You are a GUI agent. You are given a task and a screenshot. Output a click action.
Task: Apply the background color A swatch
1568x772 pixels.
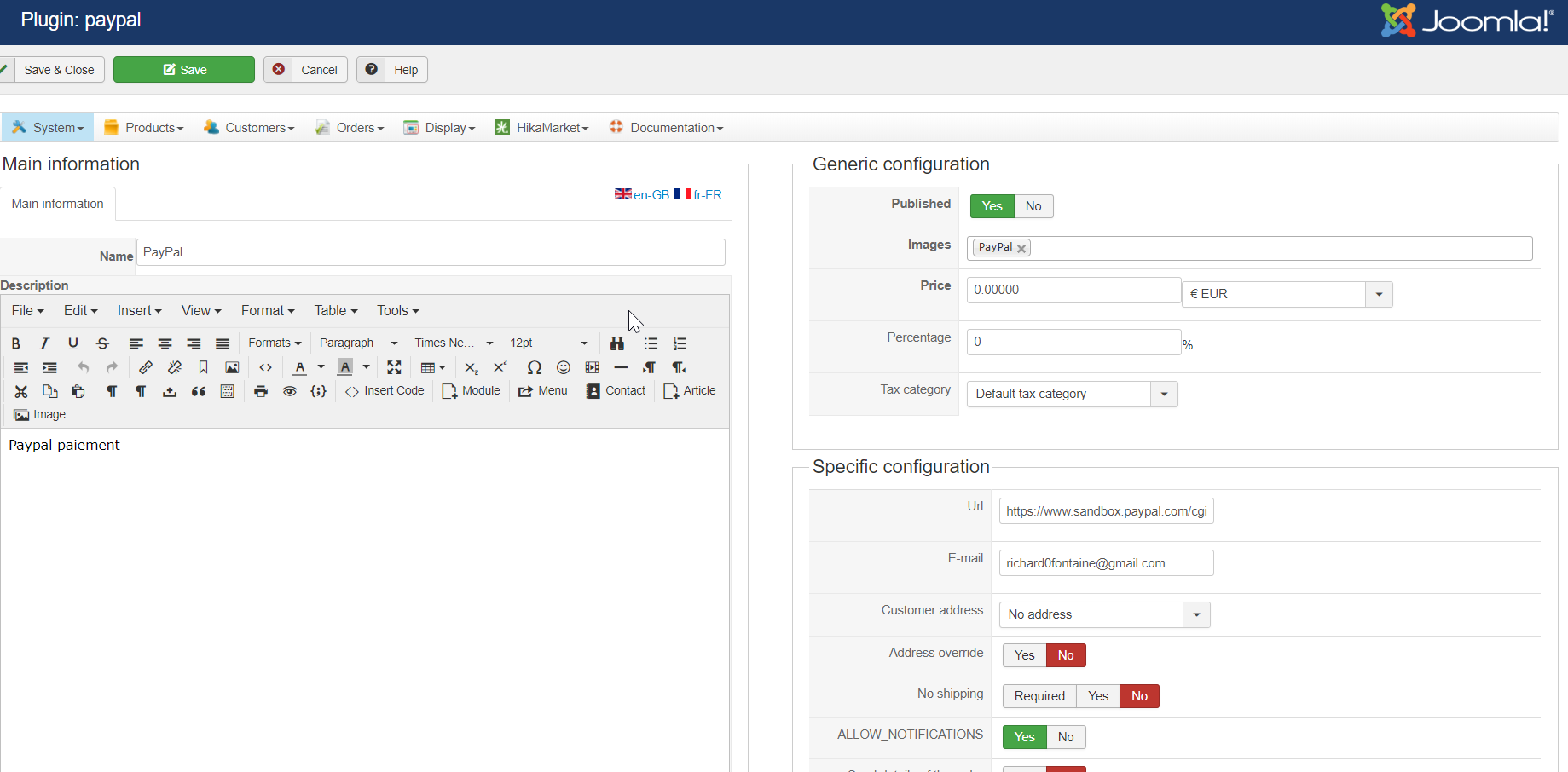click(x=345, y=367)
